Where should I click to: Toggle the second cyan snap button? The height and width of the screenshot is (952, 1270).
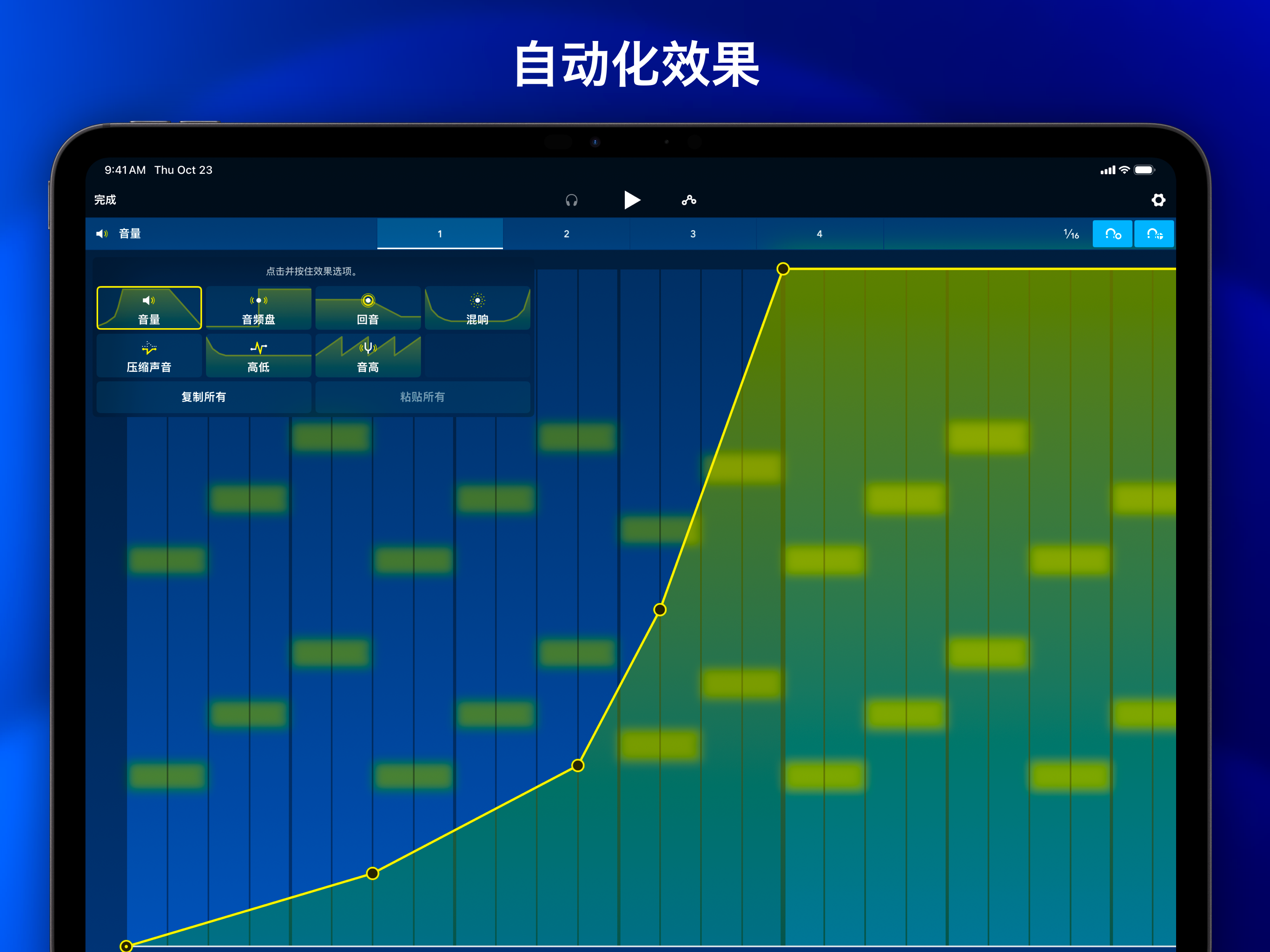click(x=1154, y=234)
